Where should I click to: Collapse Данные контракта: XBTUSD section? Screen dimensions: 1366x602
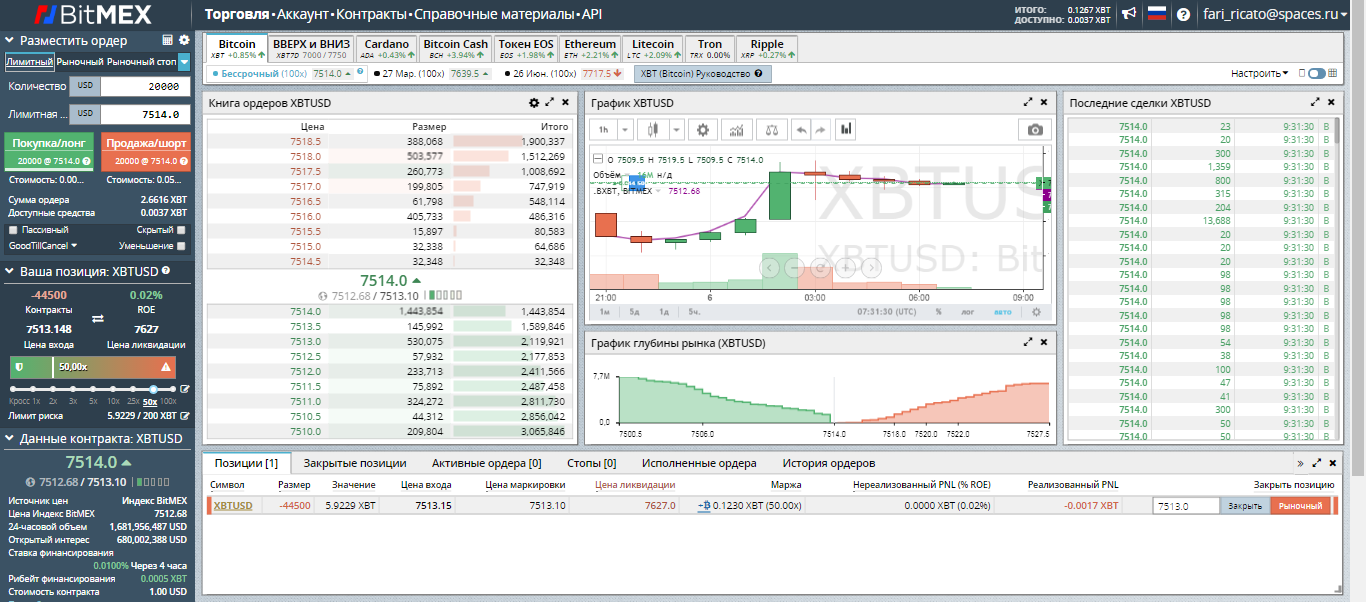(10, 438)
